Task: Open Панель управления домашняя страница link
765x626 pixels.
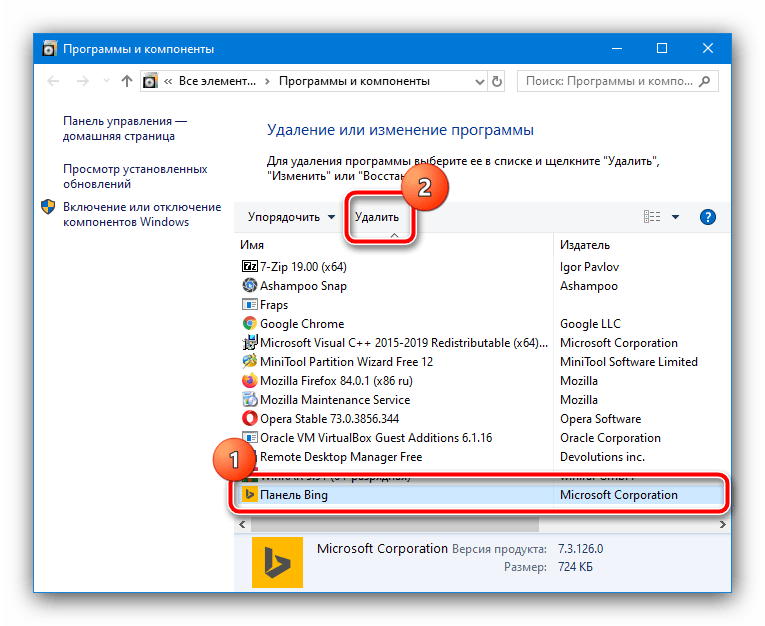Action: (x=125, y=128)
